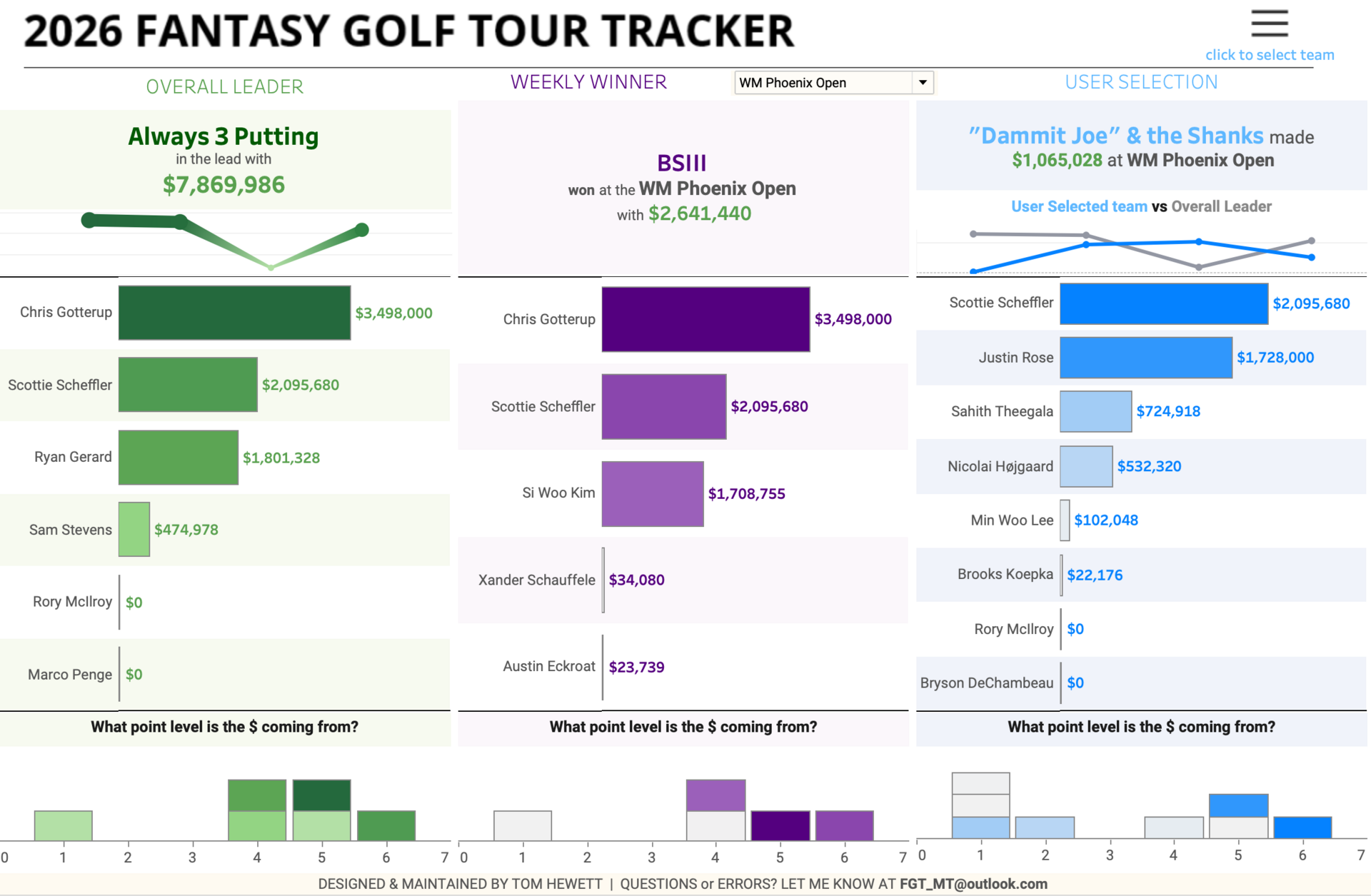The height and width of the screenshot is (896, 1371).
Task: Select Ryan Gerard's green earnings bar
Action: point(178,457)
